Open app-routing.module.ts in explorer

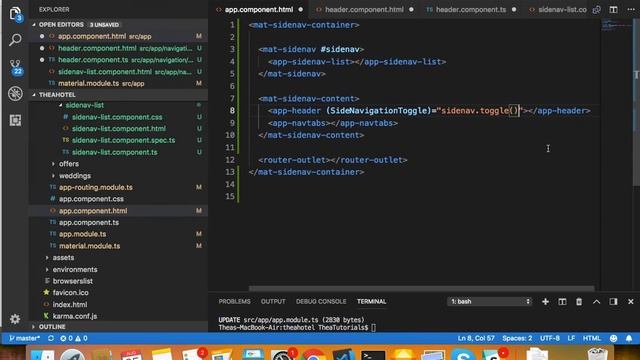[96, 187]
